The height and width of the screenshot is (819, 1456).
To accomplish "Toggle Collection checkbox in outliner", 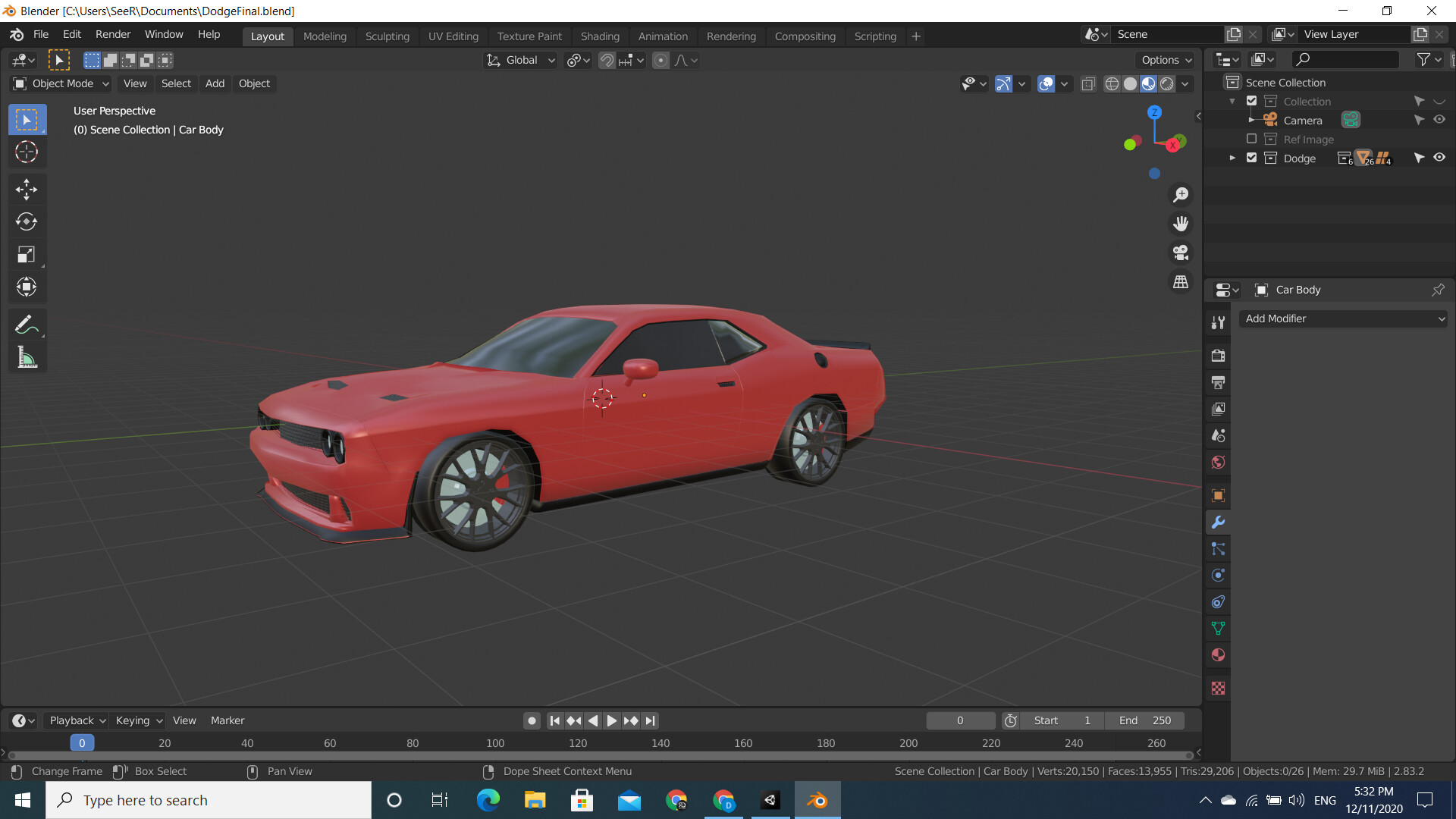I will tap(1252, 101).
